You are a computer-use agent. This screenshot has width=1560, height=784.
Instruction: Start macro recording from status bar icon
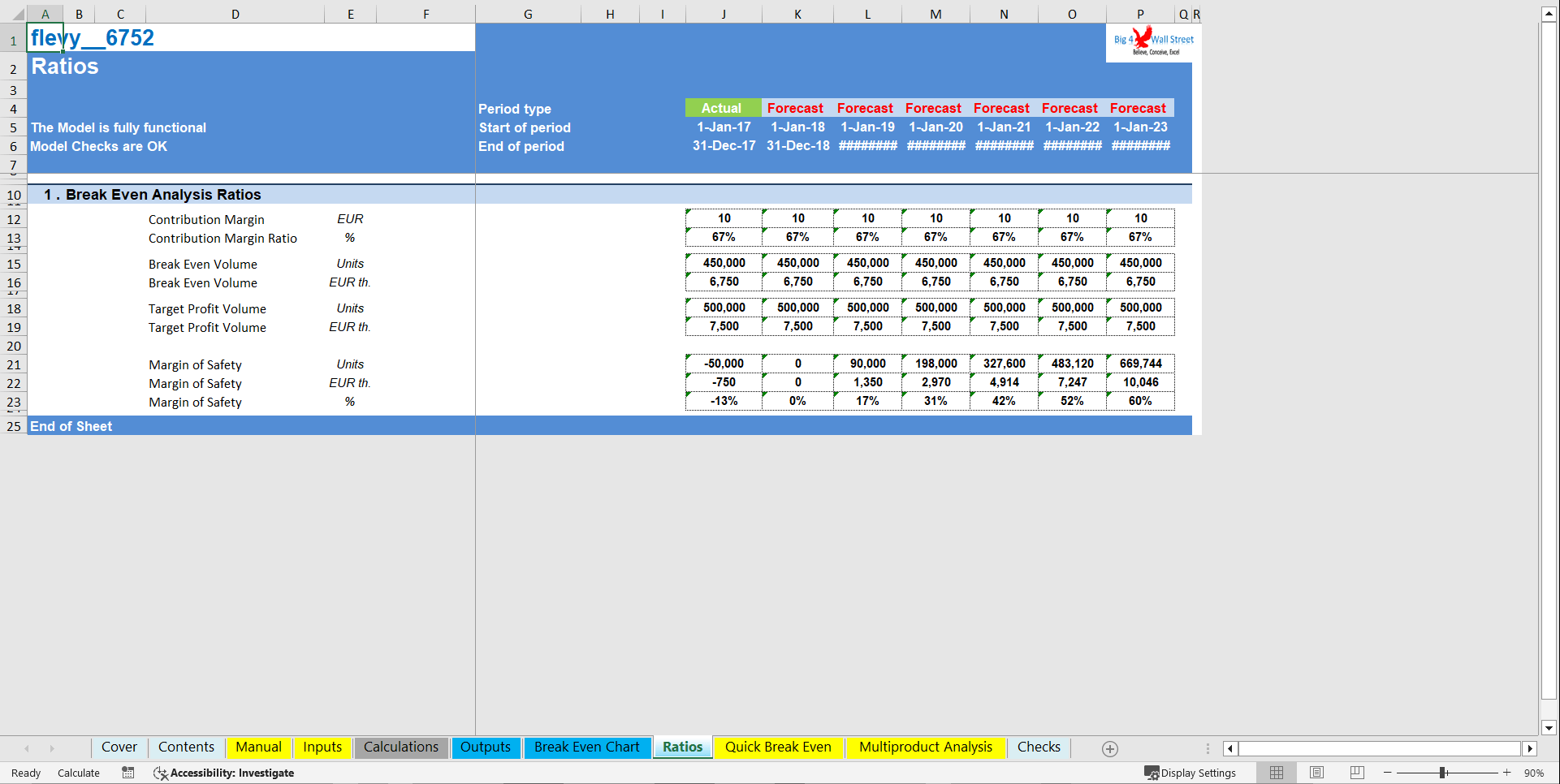127,773
